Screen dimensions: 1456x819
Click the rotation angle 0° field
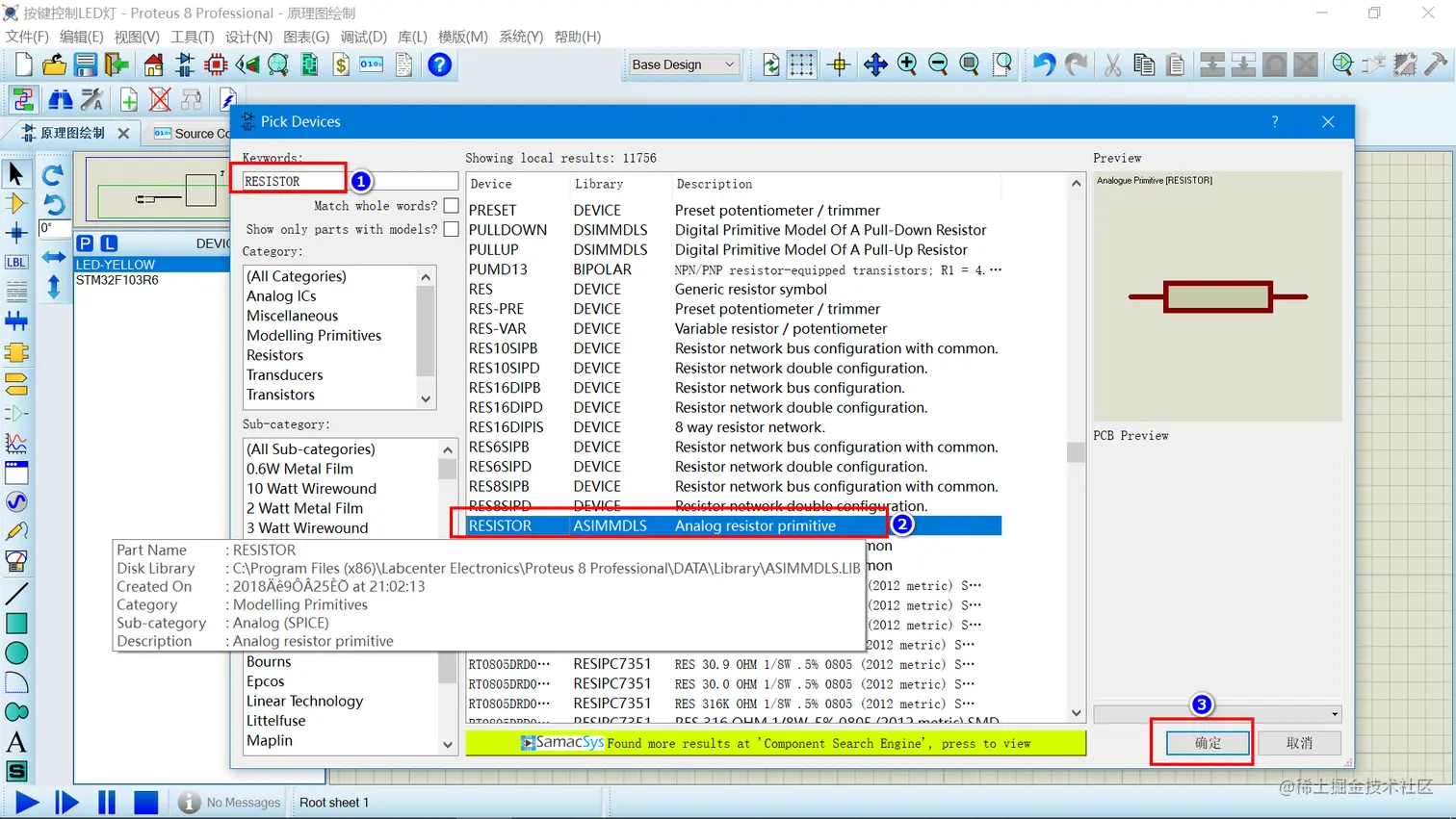pyautogui.click(x=54, y=229)
